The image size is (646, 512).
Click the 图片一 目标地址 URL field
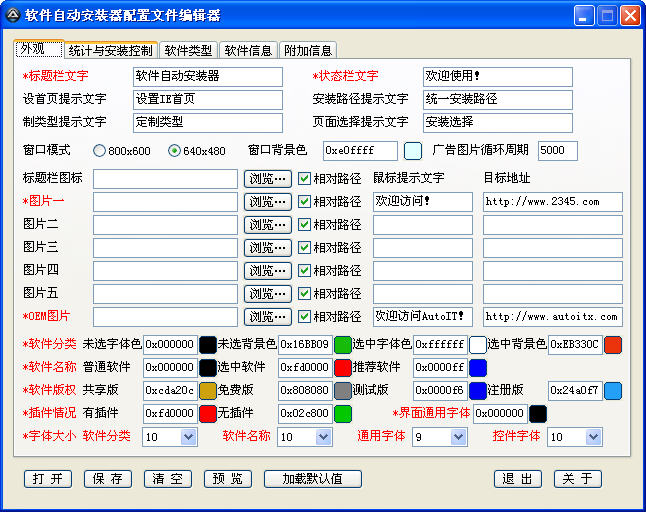click(552, 202)
